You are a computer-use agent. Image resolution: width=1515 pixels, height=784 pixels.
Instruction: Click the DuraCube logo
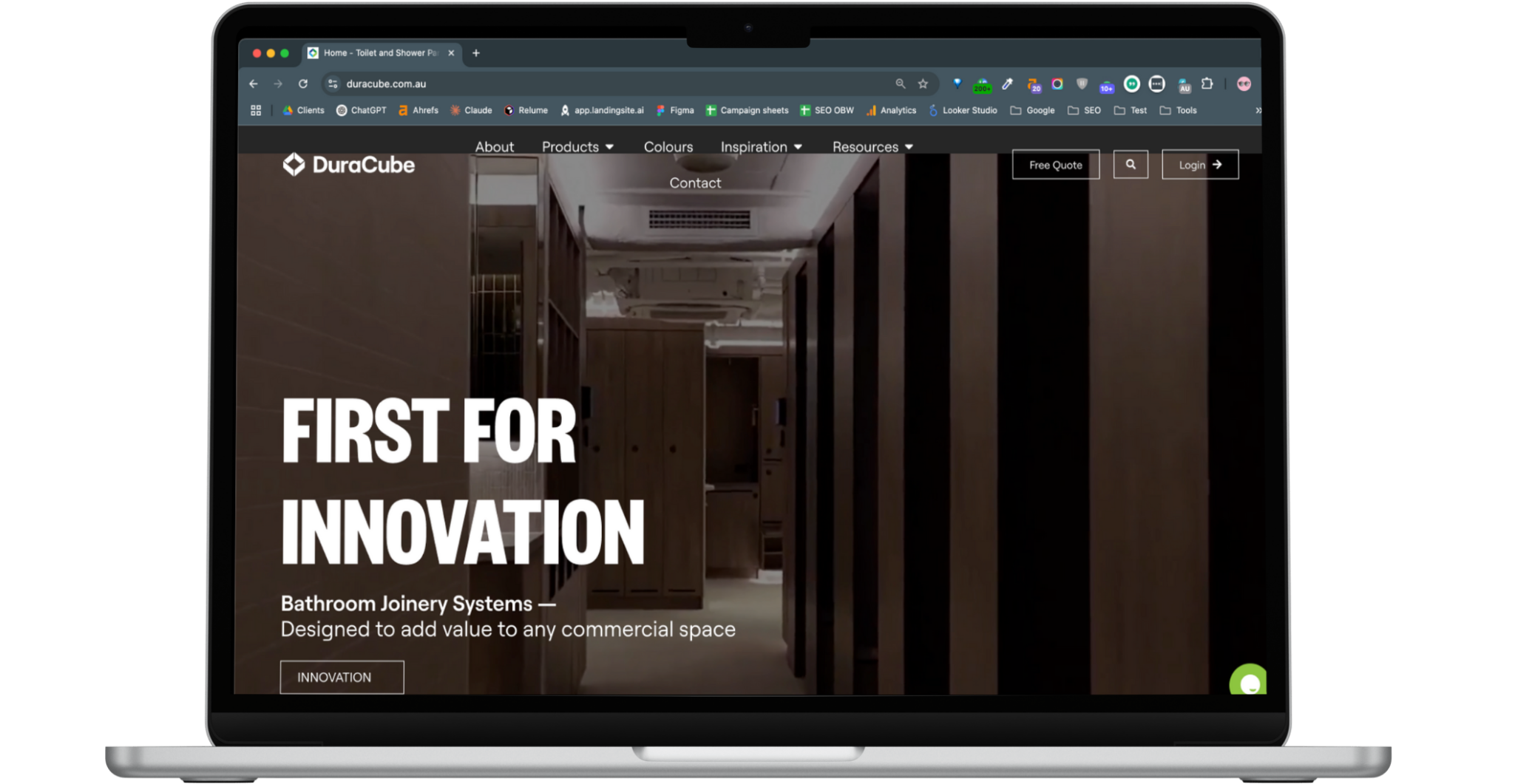pos(348,165)
